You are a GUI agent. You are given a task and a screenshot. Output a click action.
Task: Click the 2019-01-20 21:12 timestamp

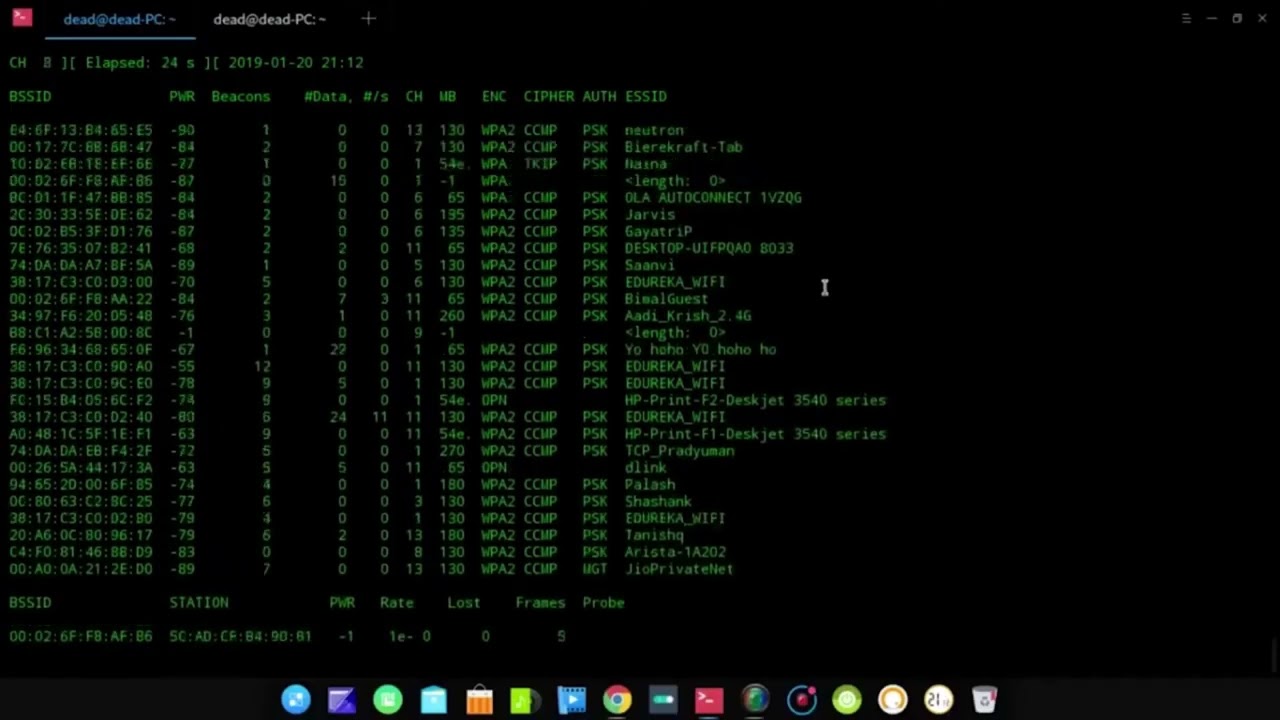tap(296, 62)
